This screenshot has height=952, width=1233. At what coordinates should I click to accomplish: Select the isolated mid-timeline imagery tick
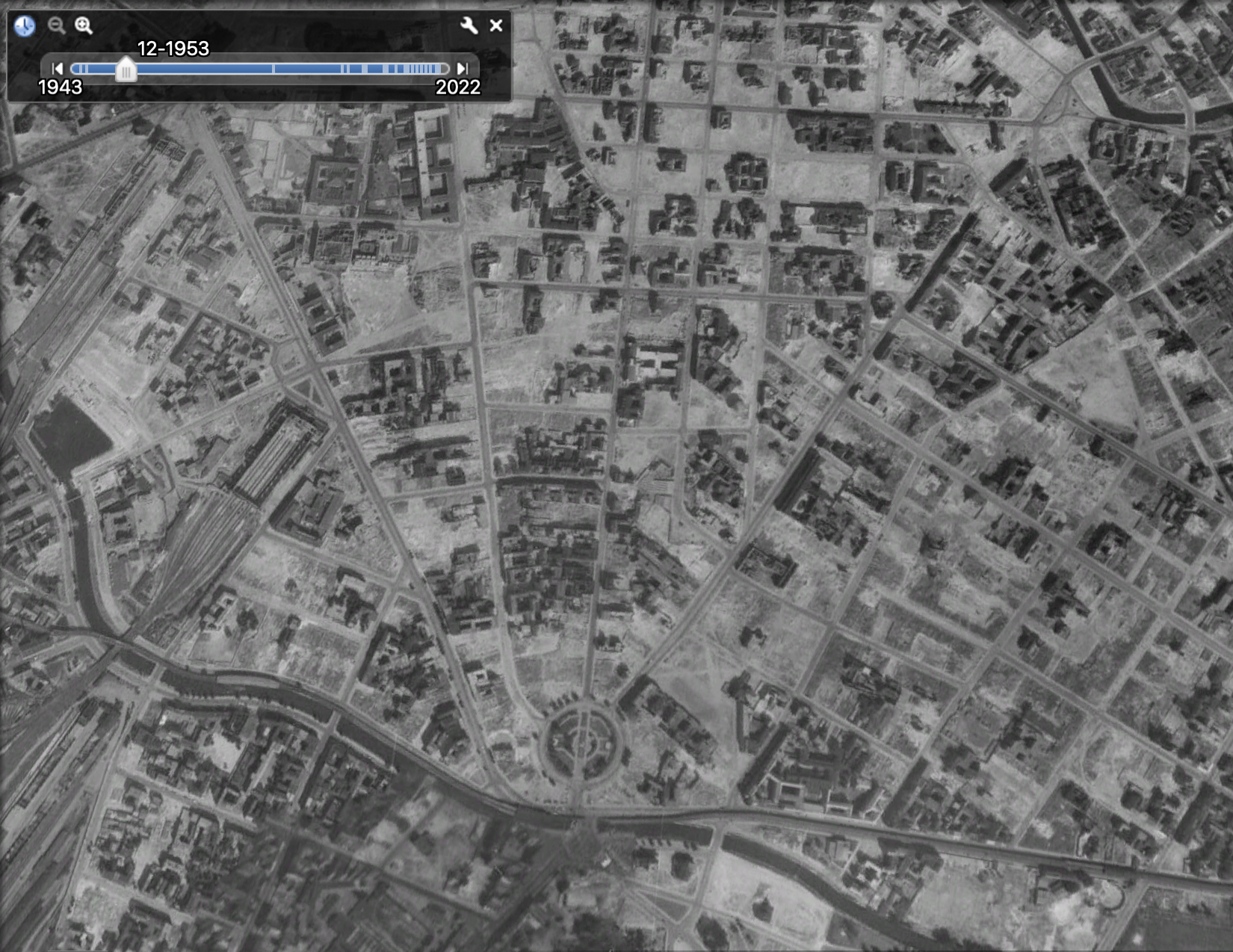coord(274,69)
